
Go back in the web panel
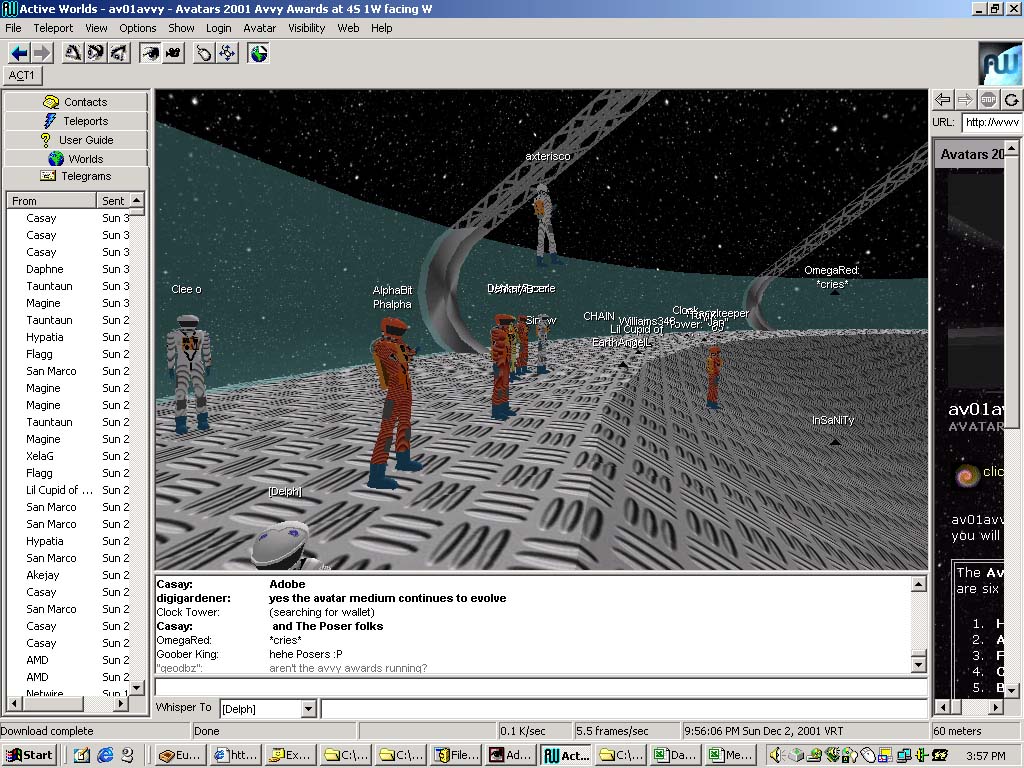pos(942,99)
